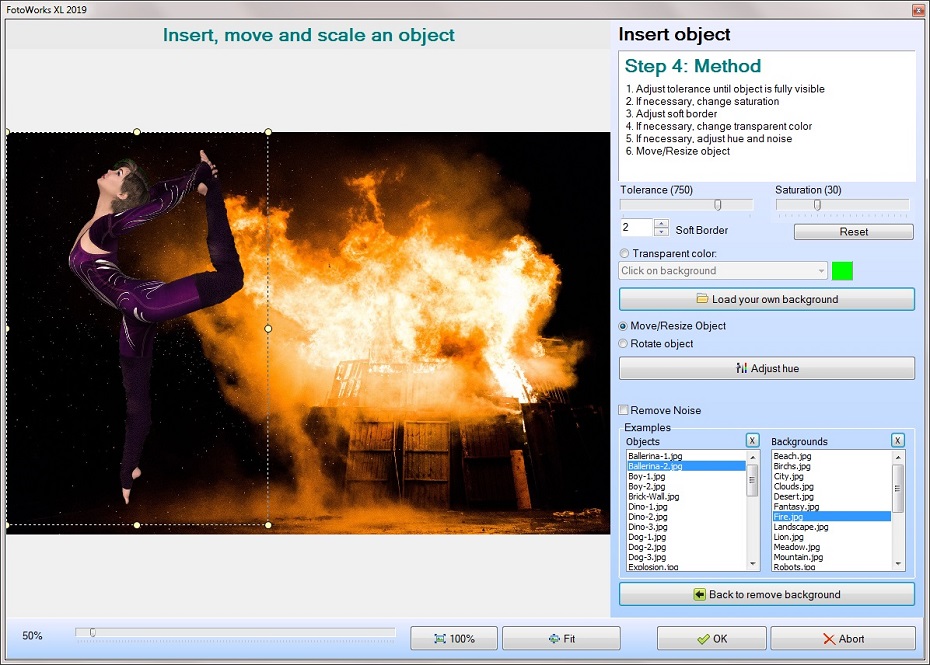930x665 pixels.
Task: Enable the Transparent color option
Action: pos(623,253)
